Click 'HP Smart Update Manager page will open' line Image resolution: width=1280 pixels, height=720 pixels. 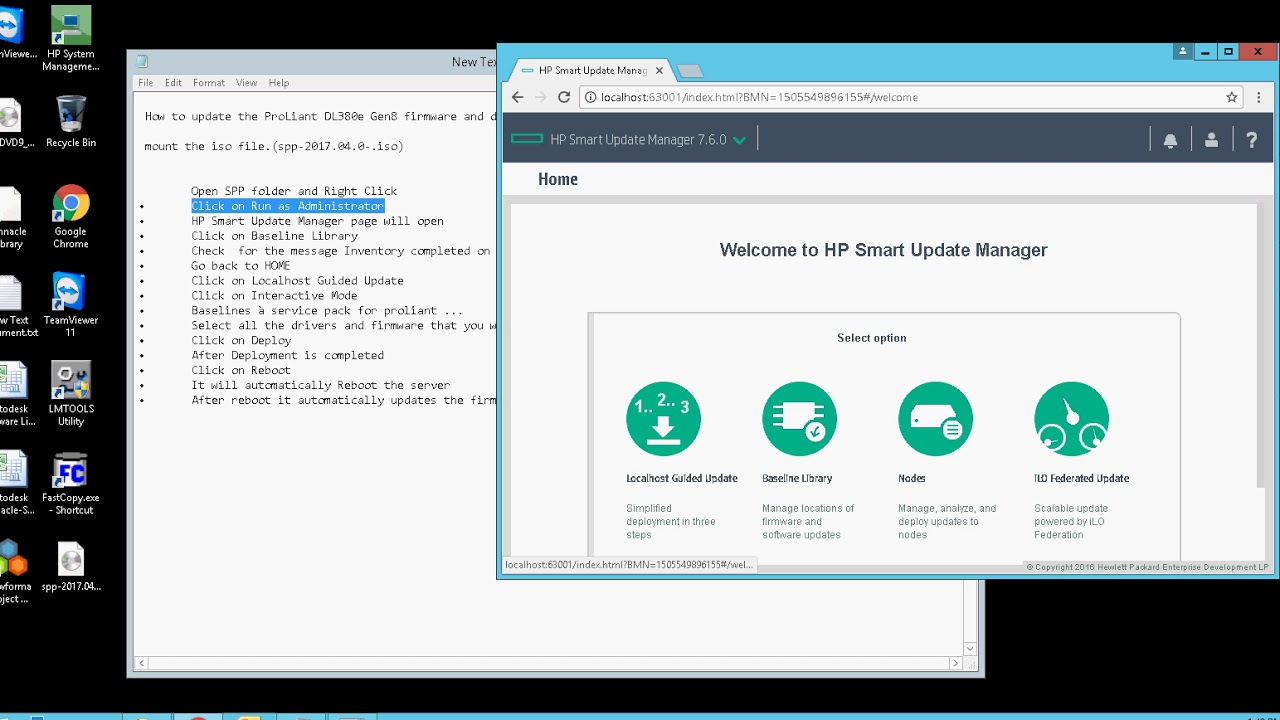pos(317,221)
